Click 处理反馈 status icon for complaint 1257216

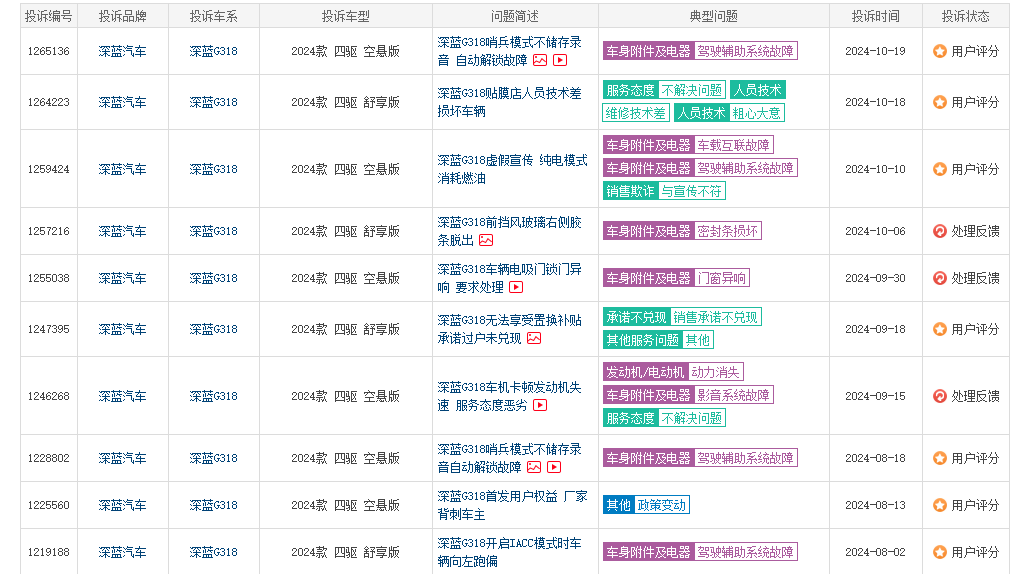point(939,231)
